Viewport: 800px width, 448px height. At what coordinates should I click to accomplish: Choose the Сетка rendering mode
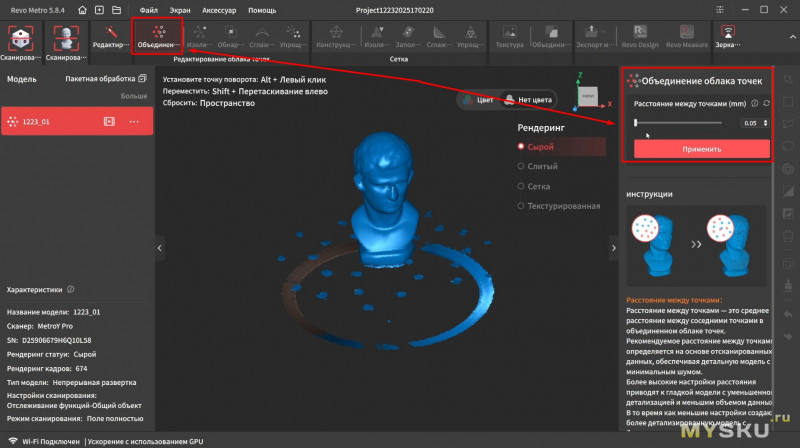tap(521, 186)
